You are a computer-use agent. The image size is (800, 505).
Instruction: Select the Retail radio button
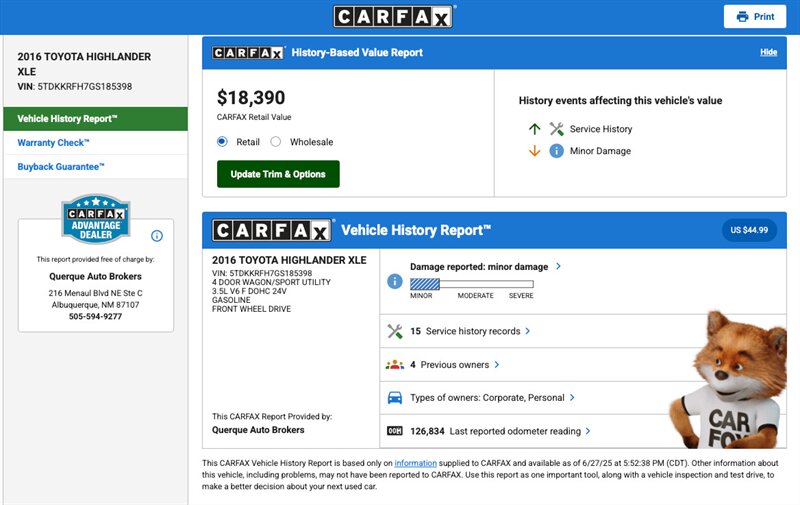pos(222,142)
